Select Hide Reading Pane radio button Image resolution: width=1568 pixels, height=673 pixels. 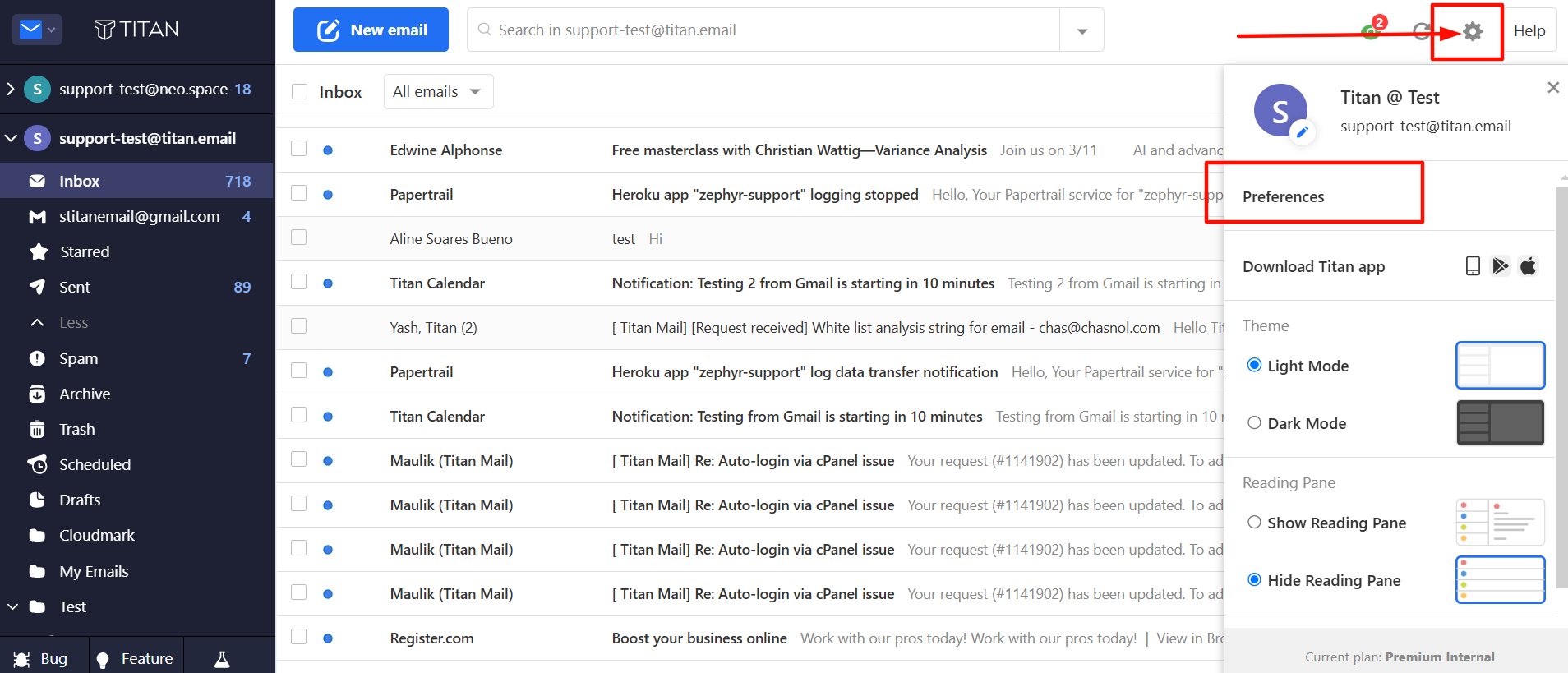tap(1254, 579)
